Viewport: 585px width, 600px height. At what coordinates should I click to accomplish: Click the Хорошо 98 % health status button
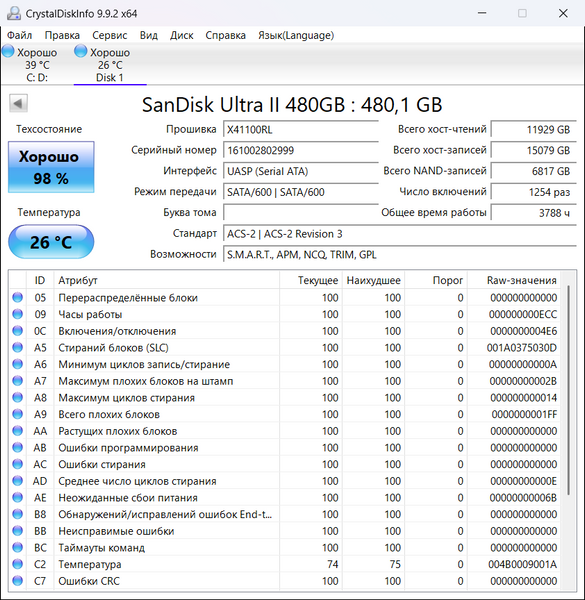(51, 167)
